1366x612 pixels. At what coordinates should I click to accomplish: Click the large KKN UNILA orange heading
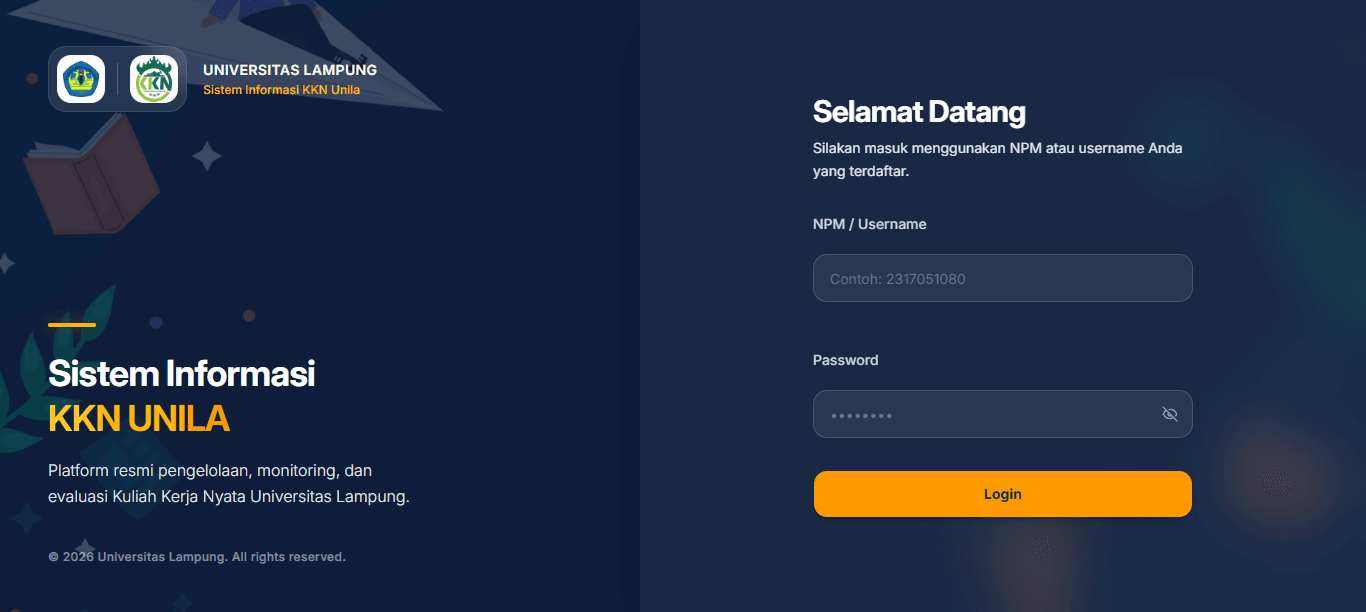[139, 419]
